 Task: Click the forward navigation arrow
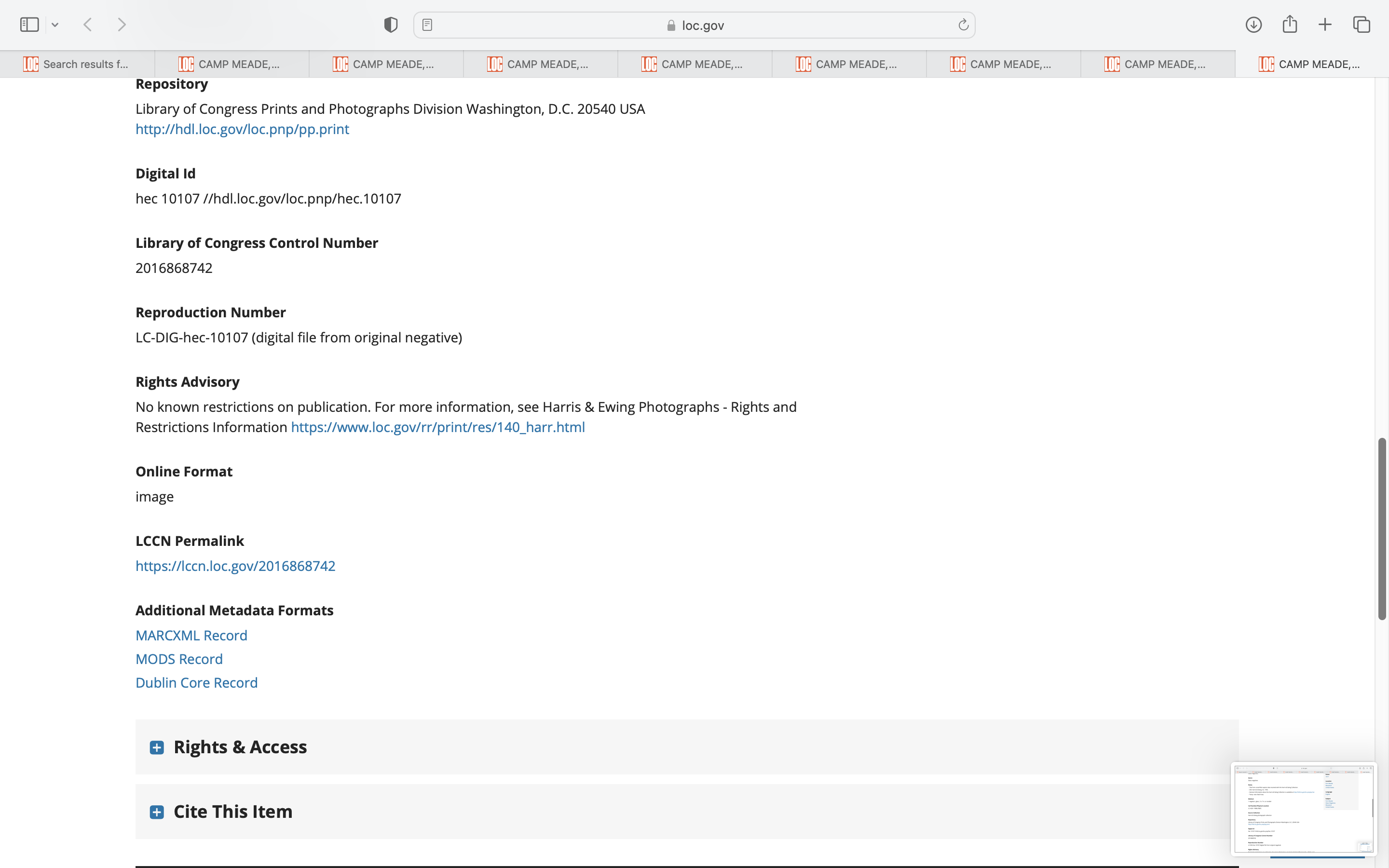pyautogui.click(x=122, y=25)
